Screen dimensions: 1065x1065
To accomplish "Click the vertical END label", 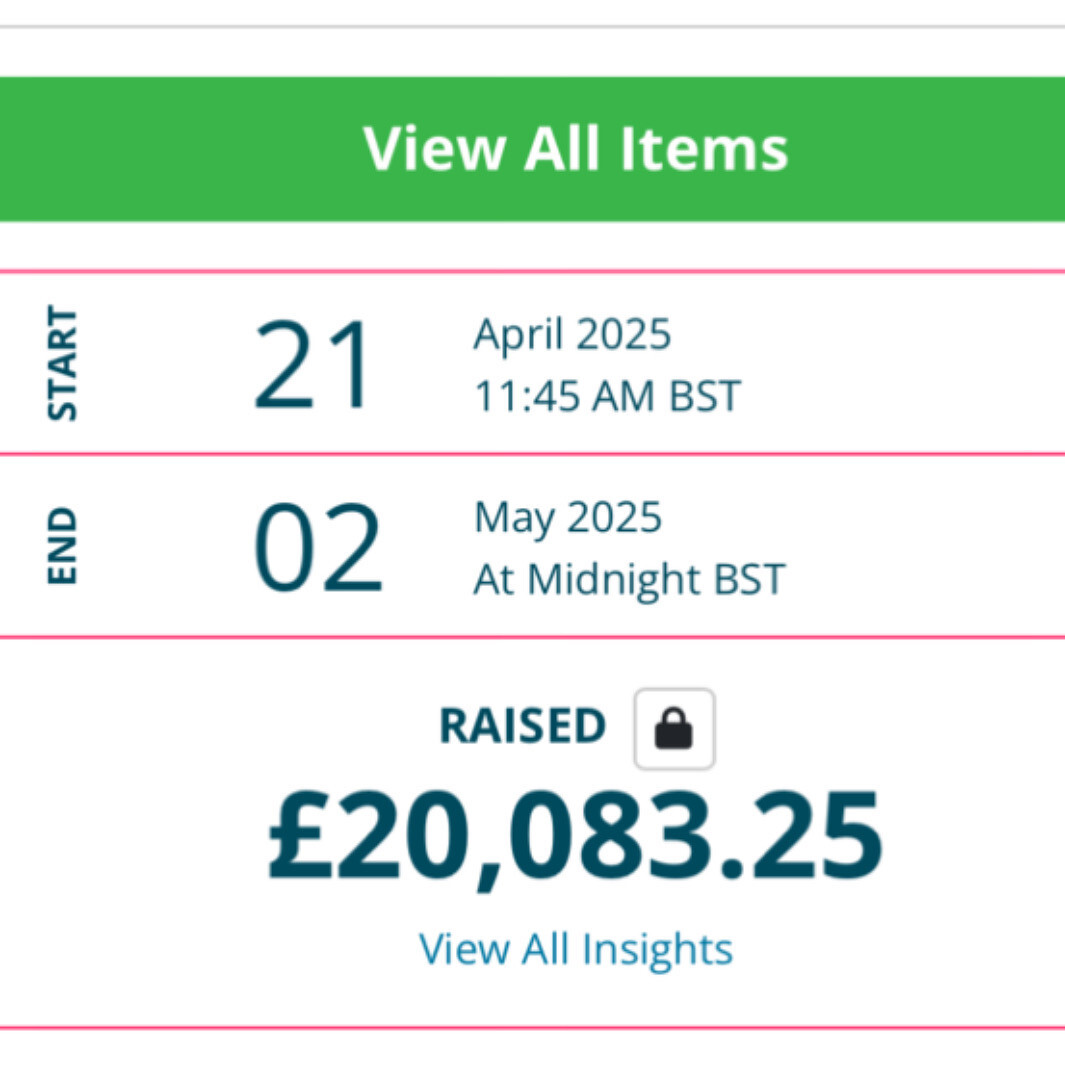I will (63, 546).
